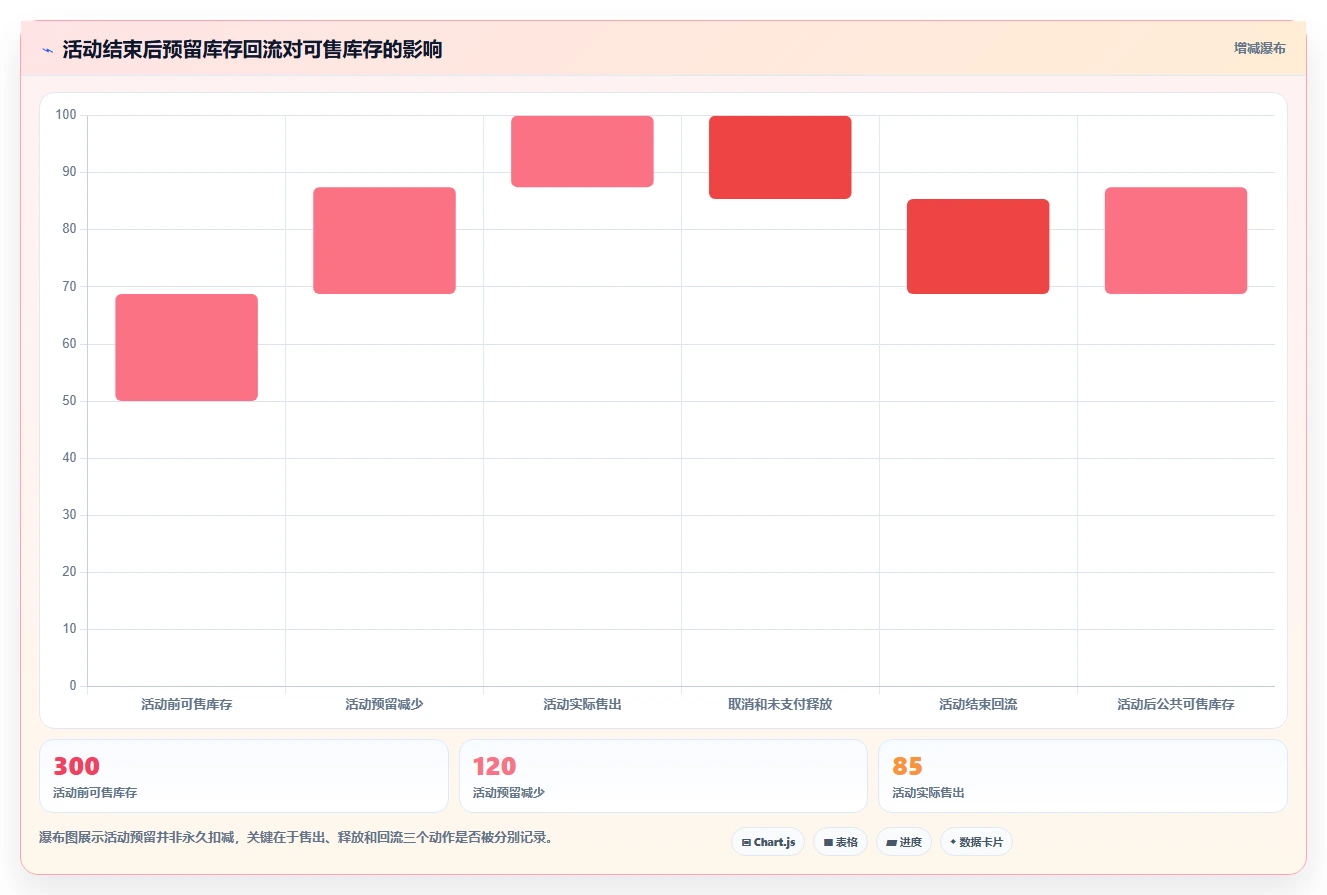
Task: Open the card showing value 300
Action: [244, 776]
